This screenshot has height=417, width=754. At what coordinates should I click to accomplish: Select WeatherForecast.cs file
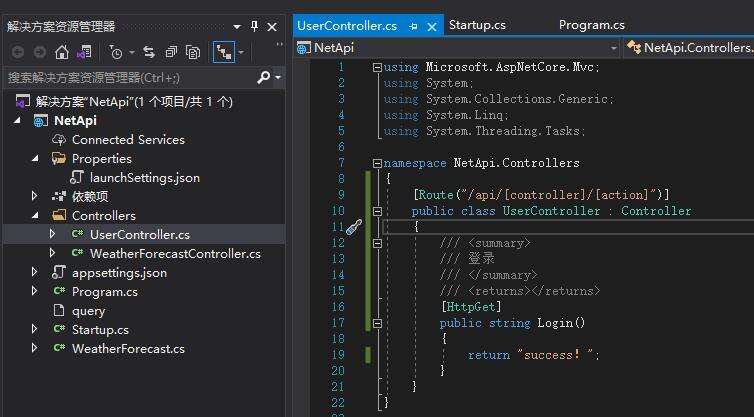(128, 349)
